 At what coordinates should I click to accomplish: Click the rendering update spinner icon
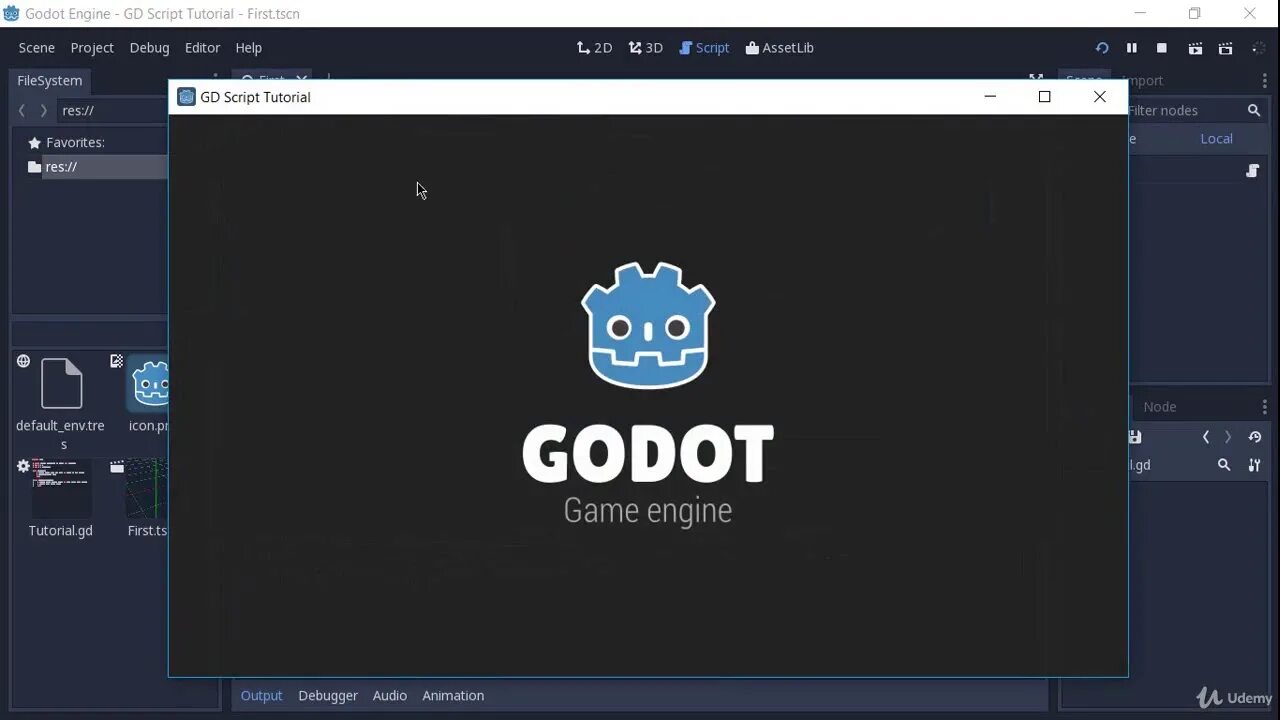pyautogui.click(x=1257, y=48)
